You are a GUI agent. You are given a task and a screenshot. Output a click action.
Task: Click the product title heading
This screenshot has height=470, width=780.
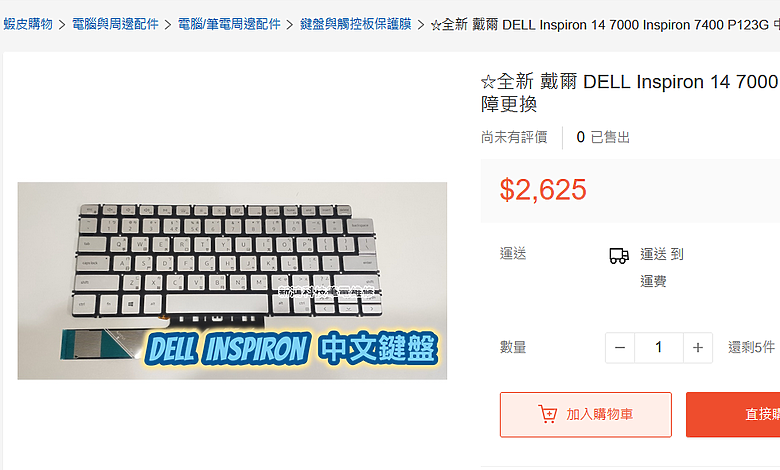tap(630, 93)
